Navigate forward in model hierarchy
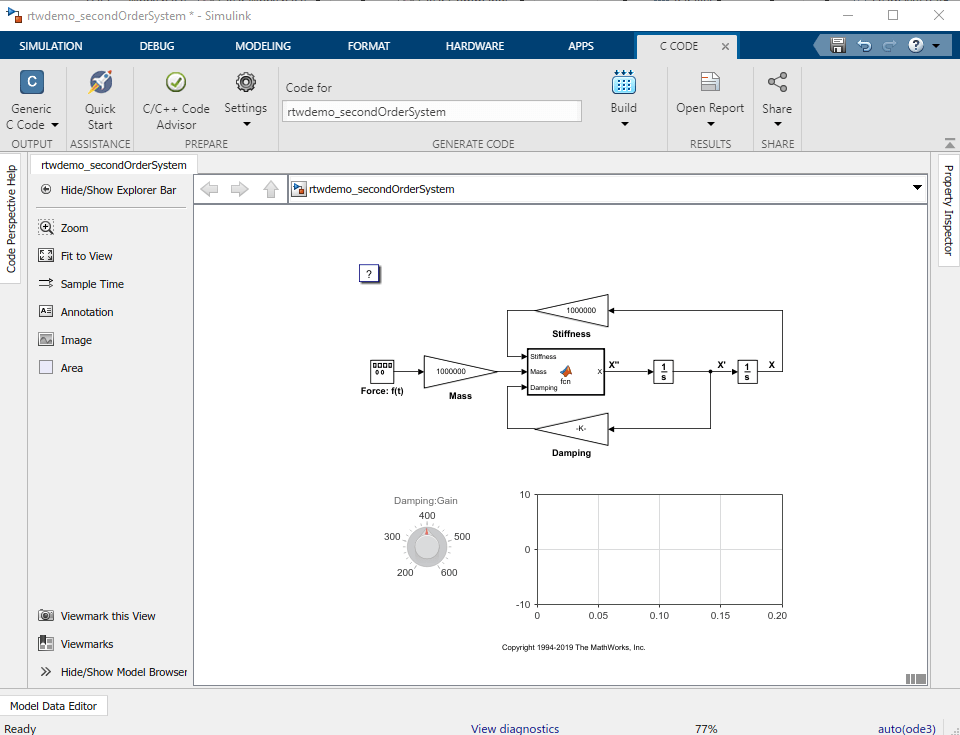This screenshot has width=960, height=735. pyautogui.click(x=239, y=189)
